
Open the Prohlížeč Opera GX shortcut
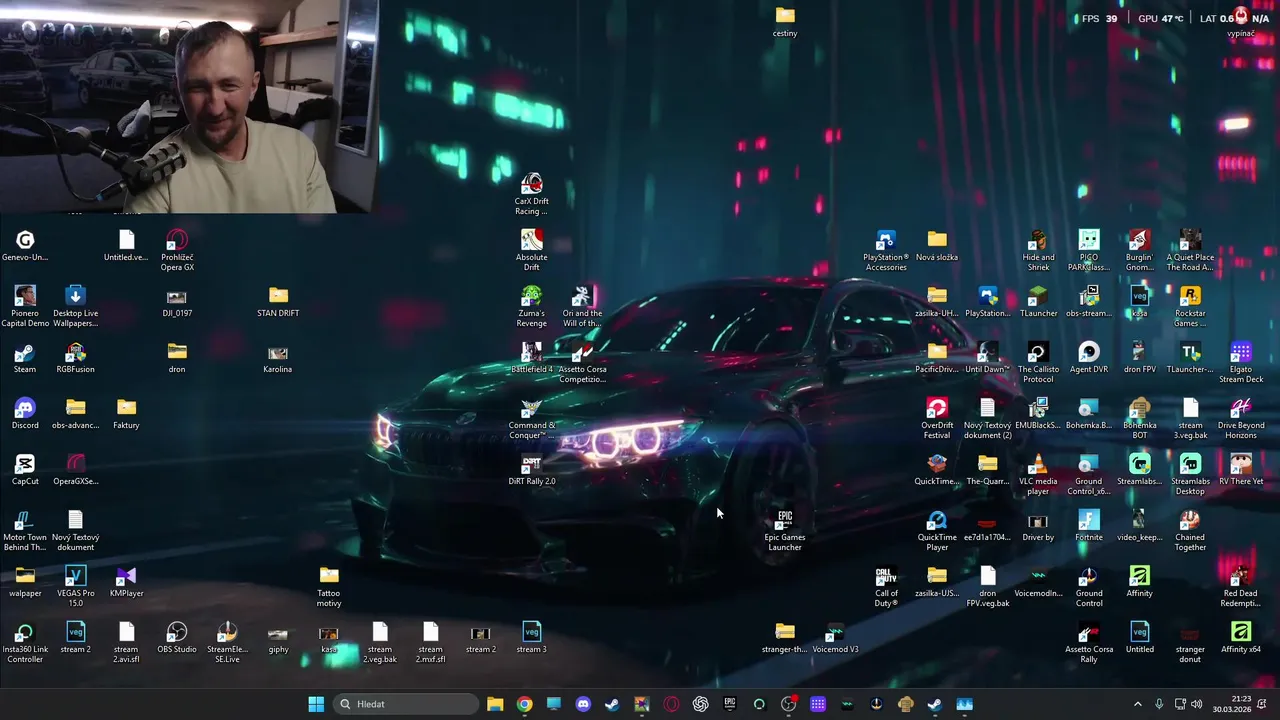click(x=177, y=251)
